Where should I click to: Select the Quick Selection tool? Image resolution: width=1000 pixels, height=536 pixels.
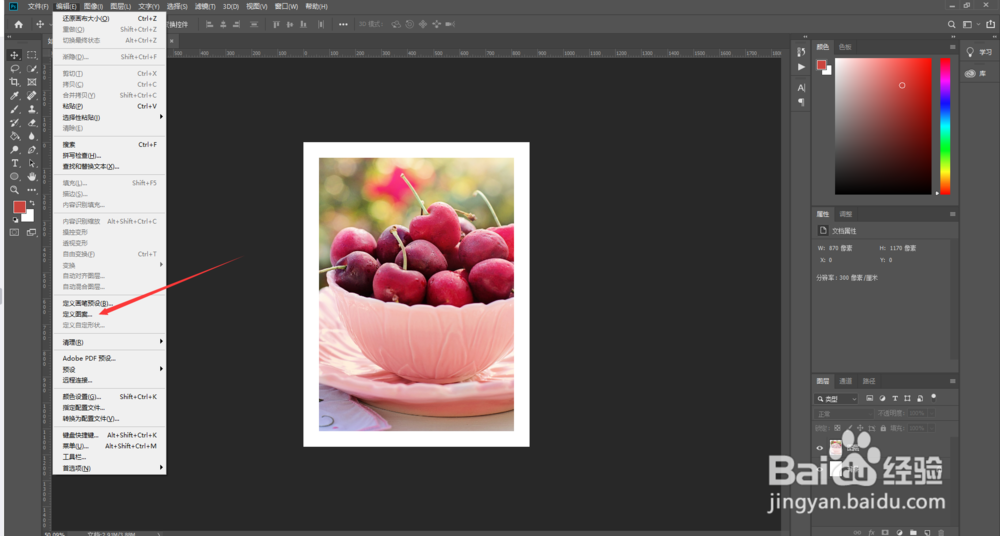click(x=32, y=69)
